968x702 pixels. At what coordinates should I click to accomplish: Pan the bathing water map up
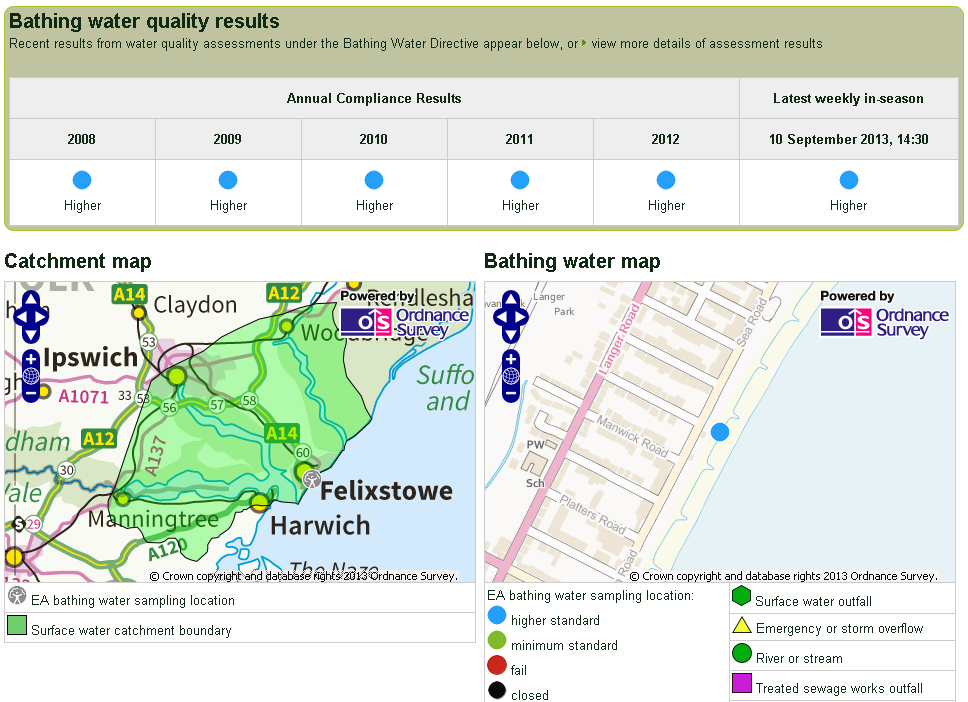(x=511, y=300)
